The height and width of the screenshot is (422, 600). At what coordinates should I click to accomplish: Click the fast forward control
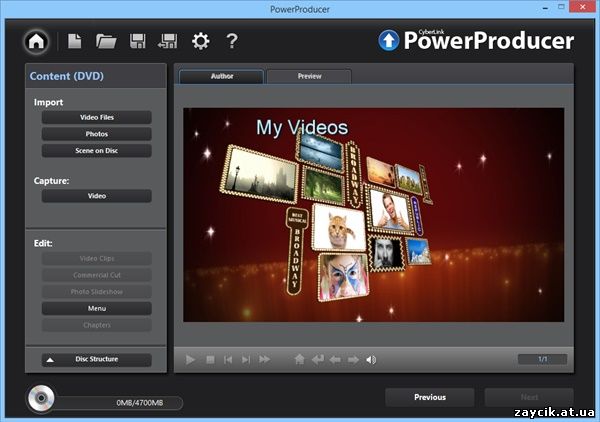point(264,360)
